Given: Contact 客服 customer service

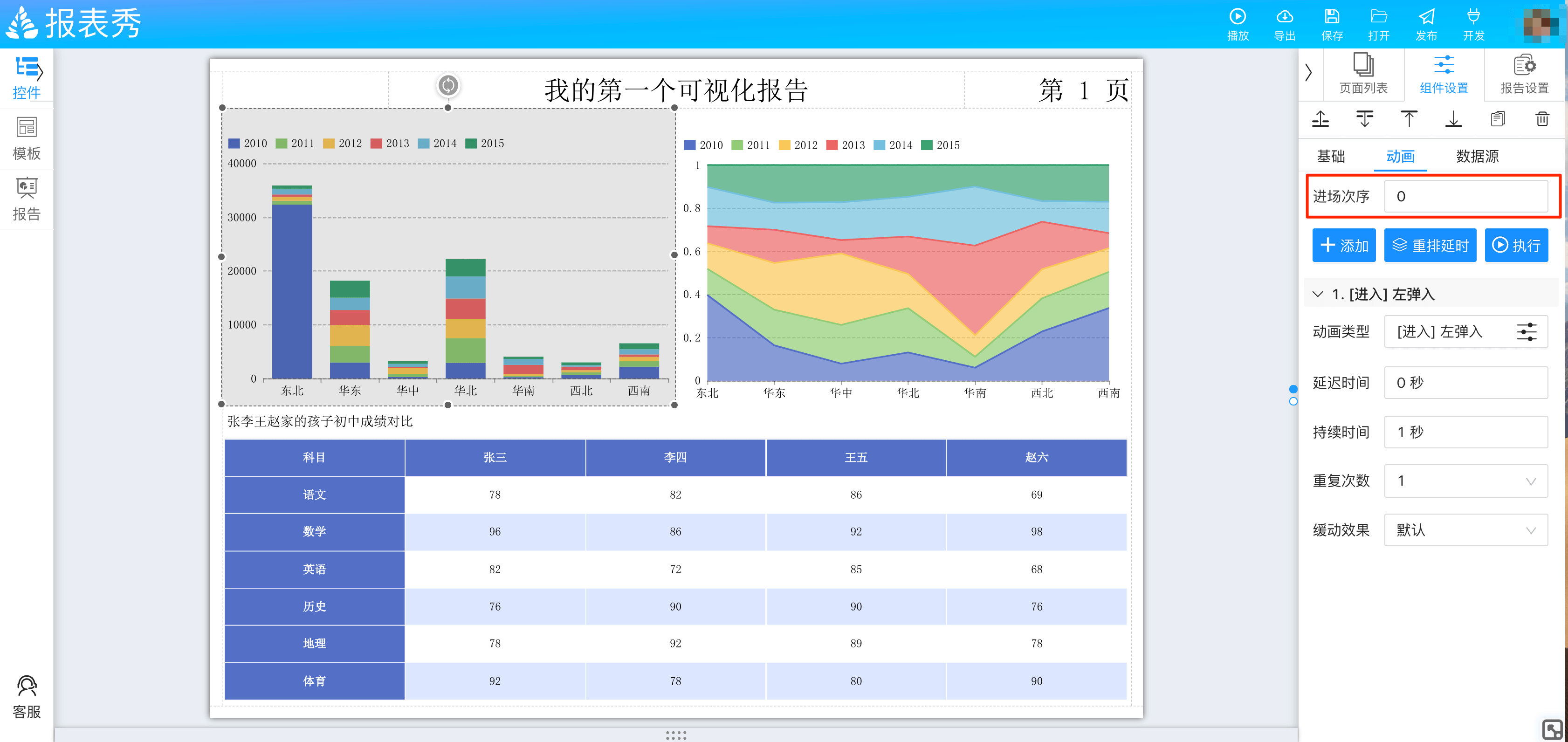Looking at the screenshot, I should click(26, 697).
